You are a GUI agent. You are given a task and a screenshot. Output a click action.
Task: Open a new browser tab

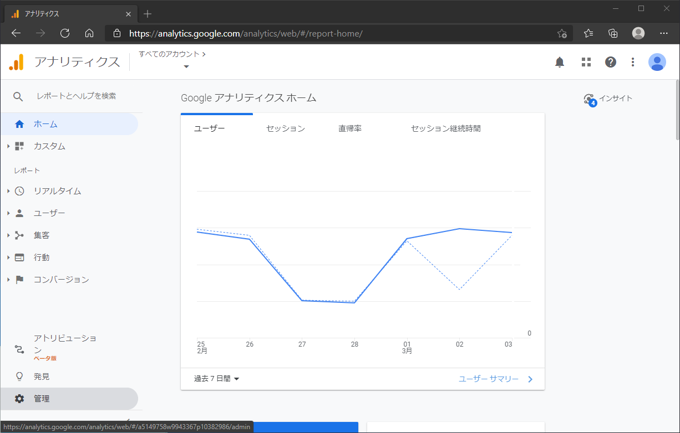147,14
